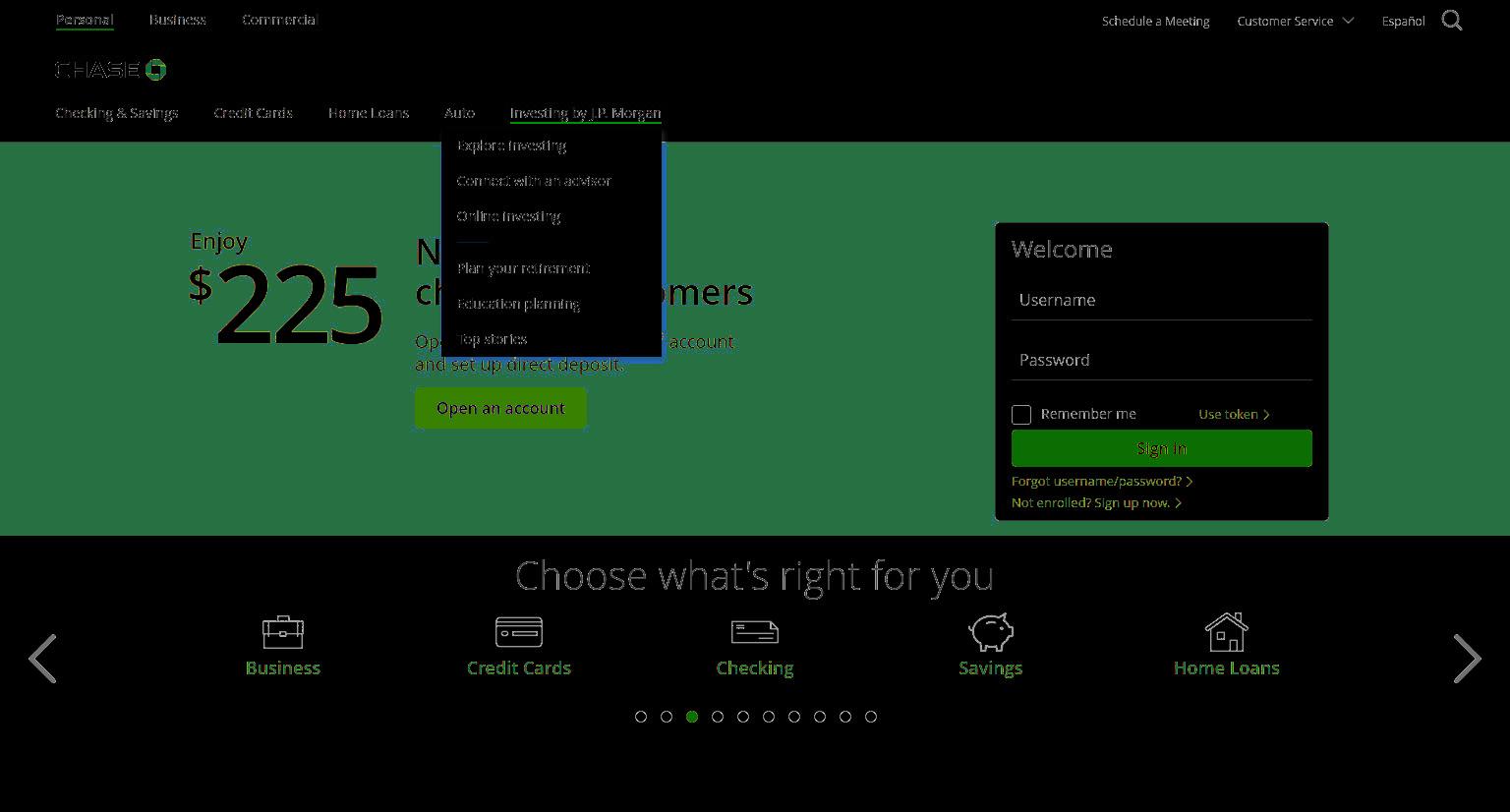
Task: Select the active third carousel dot
Action: coord(692,717)
